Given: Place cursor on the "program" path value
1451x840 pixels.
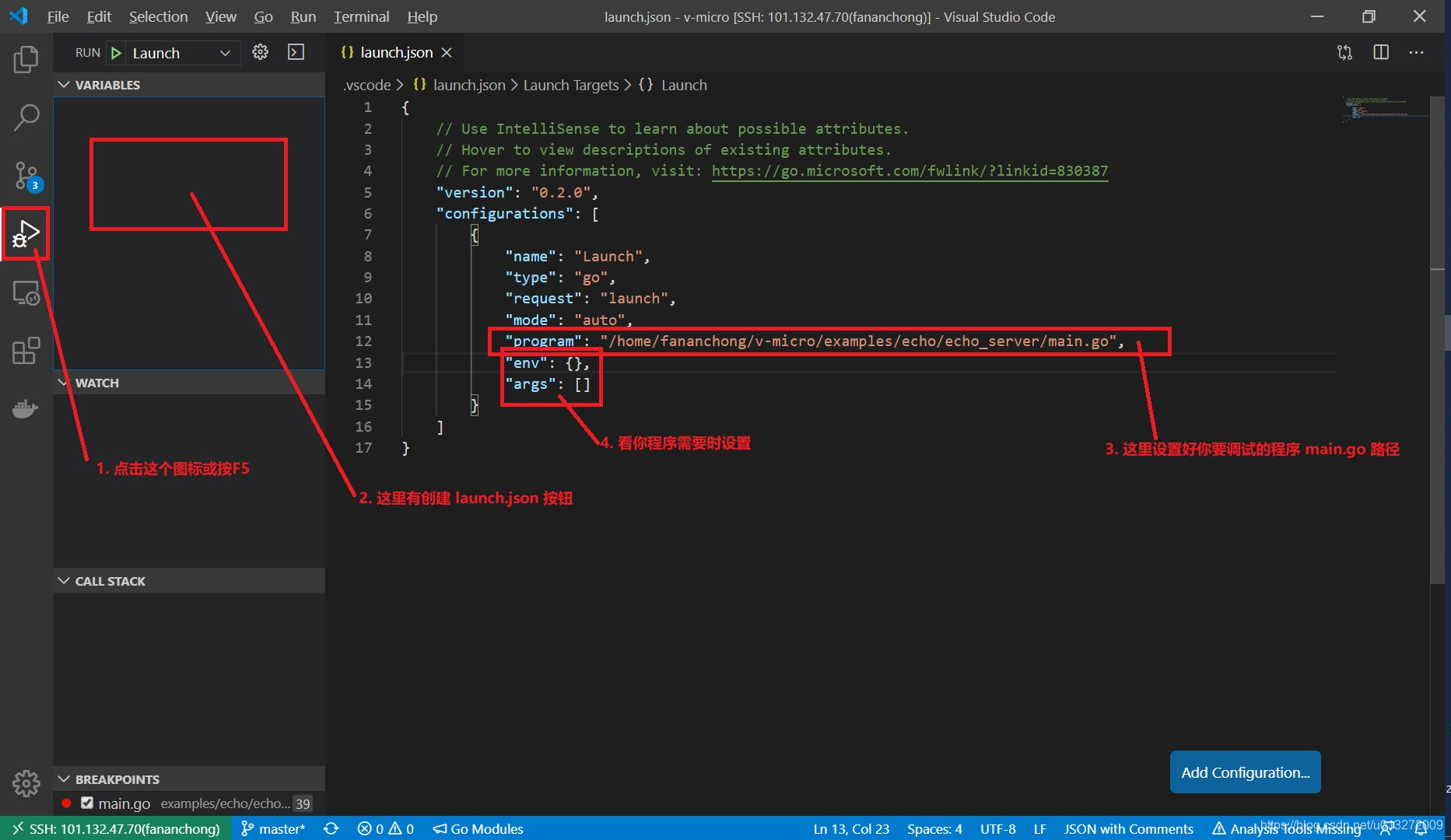Looking at the screenshot, I should point(858,341).
